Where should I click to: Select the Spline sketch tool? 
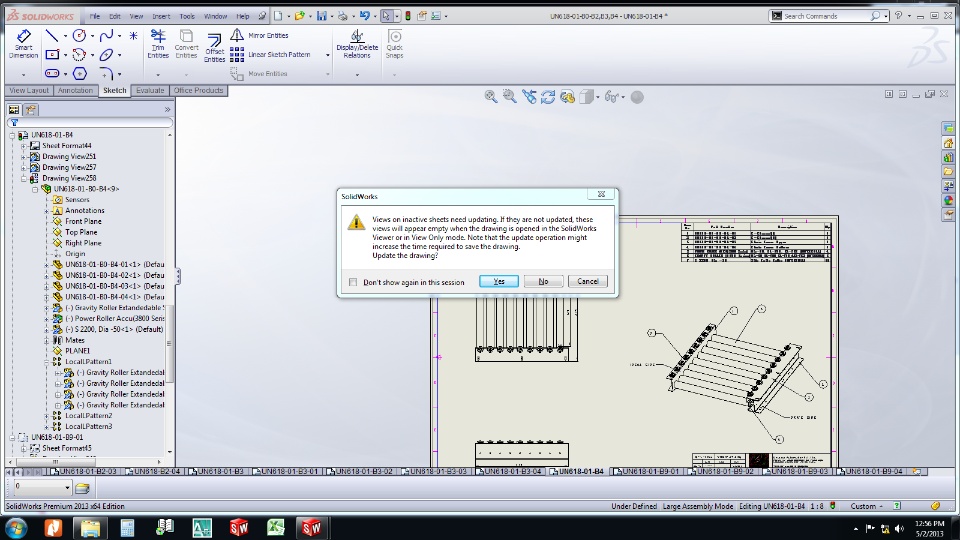(106, 36)
